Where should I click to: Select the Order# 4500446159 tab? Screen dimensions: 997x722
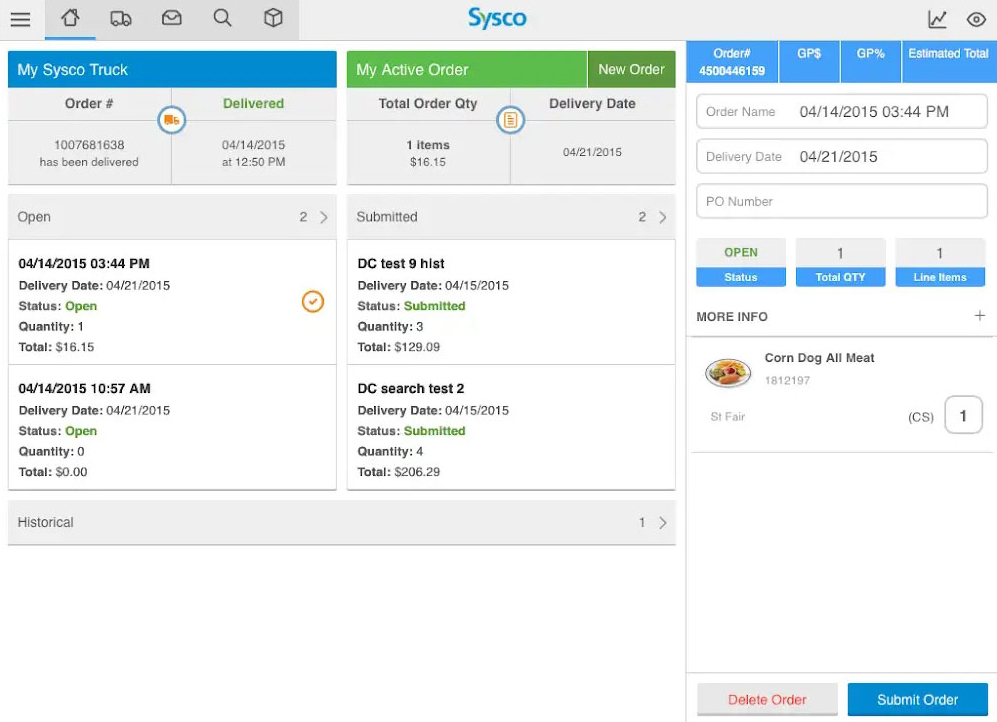click(x=732, y=62)
